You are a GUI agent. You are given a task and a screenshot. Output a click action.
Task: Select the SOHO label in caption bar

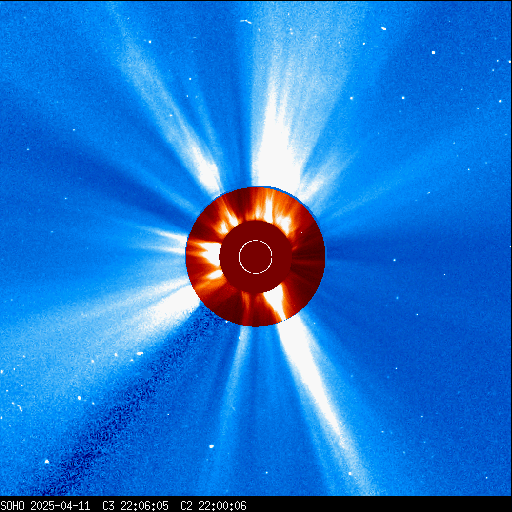(12, 506)
